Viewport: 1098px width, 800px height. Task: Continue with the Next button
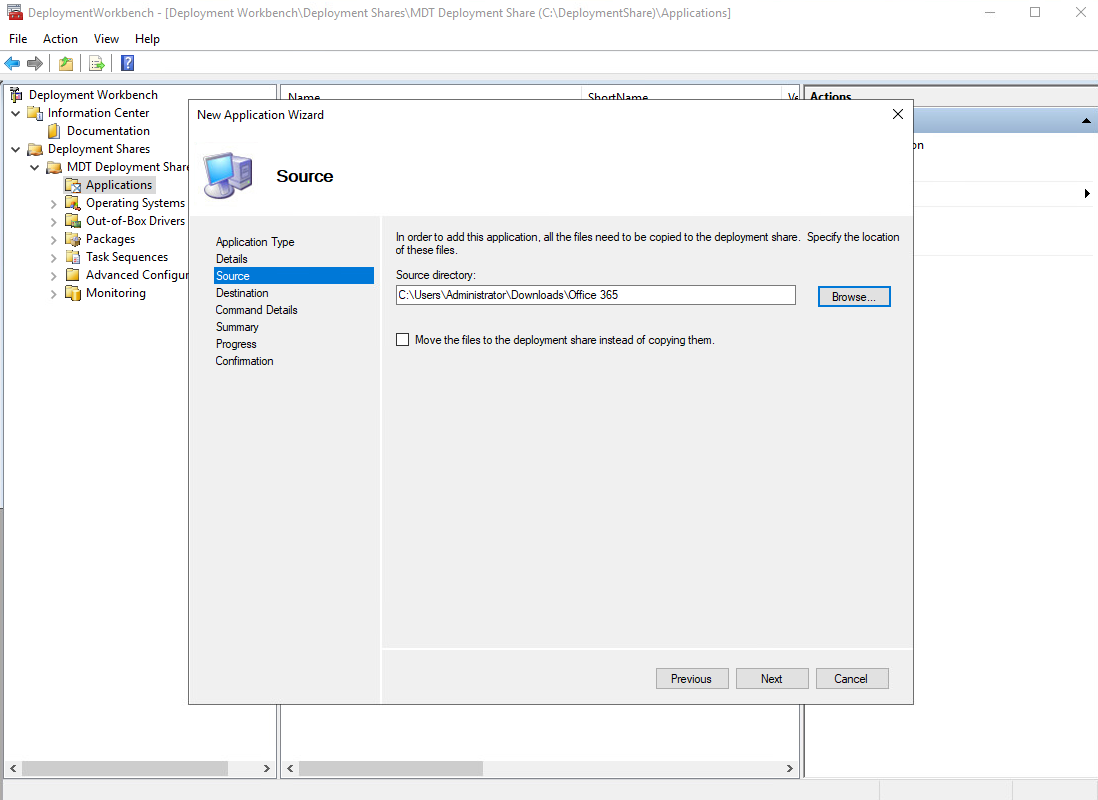772,678
